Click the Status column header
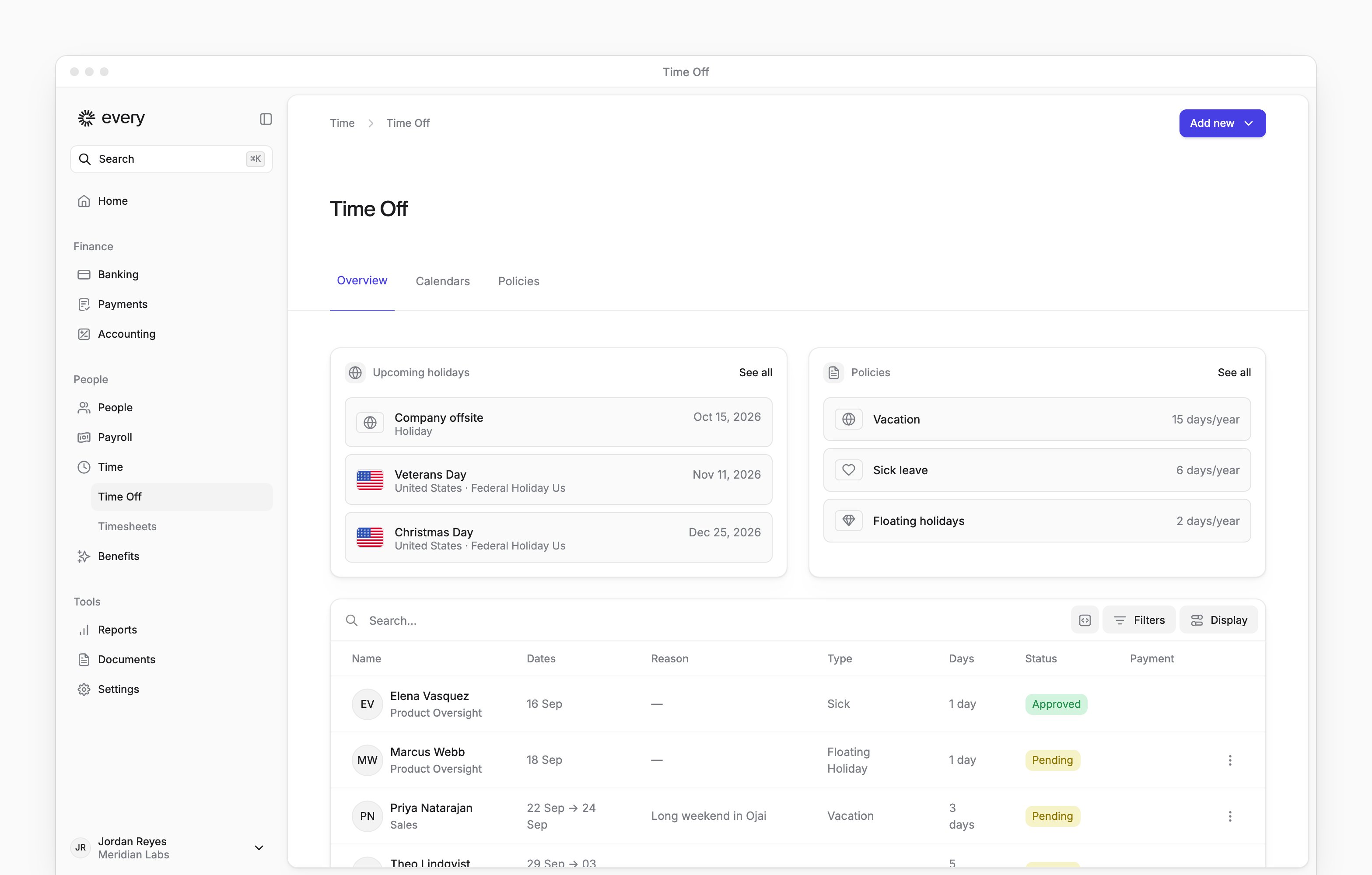This screenshot has height=875, width=1372. pyautogui.click(x=1040, y=658)
